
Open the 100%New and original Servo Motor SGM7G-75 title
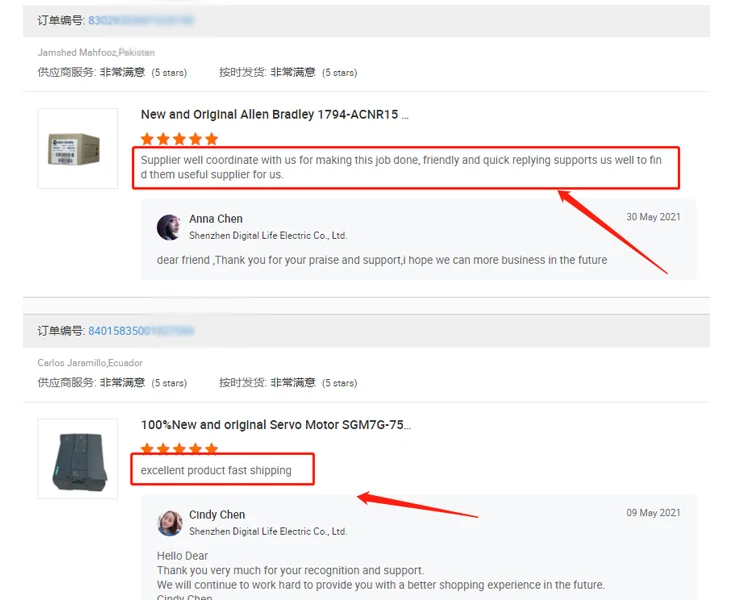pos(276,425)
